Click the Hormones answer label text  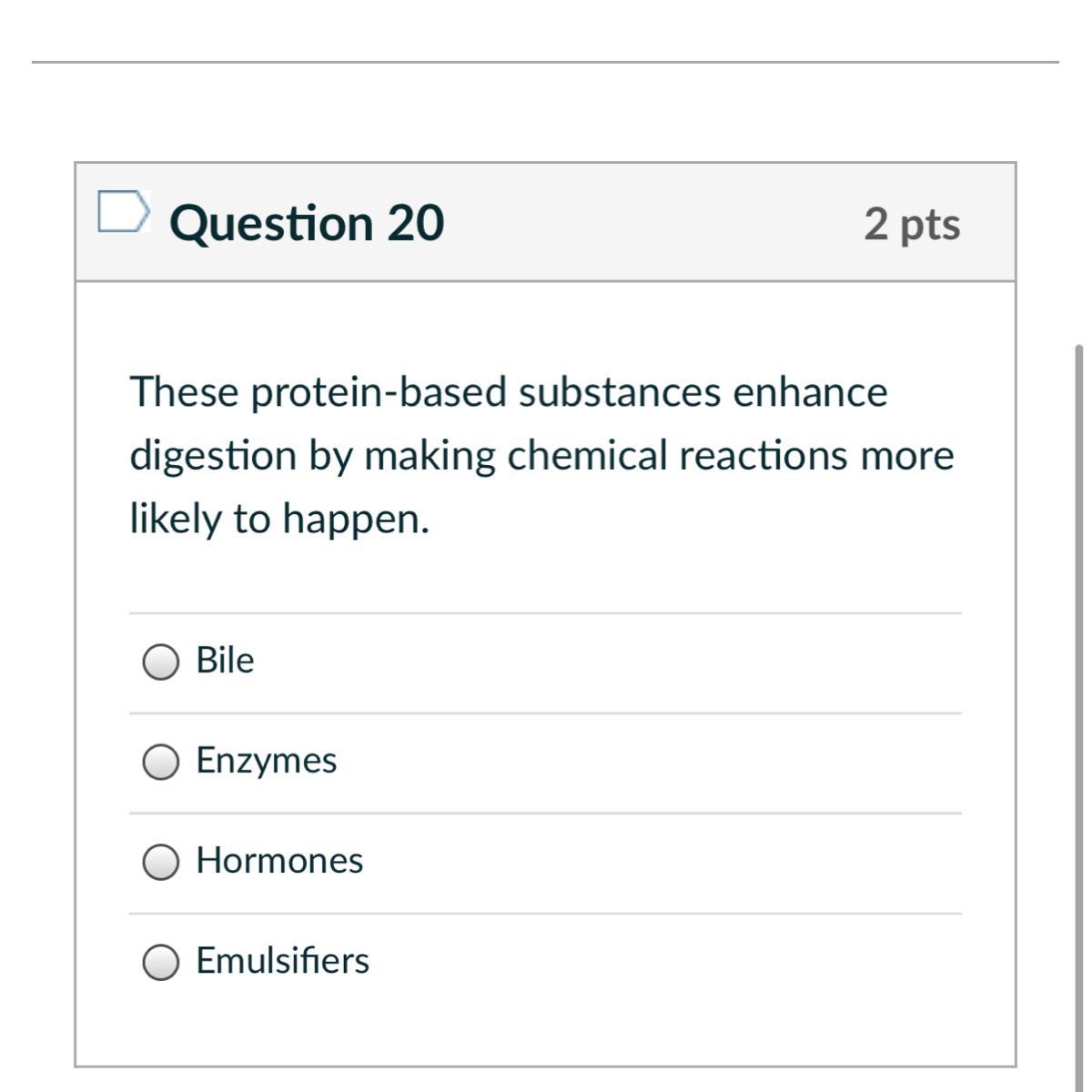(x=279, y=860)
